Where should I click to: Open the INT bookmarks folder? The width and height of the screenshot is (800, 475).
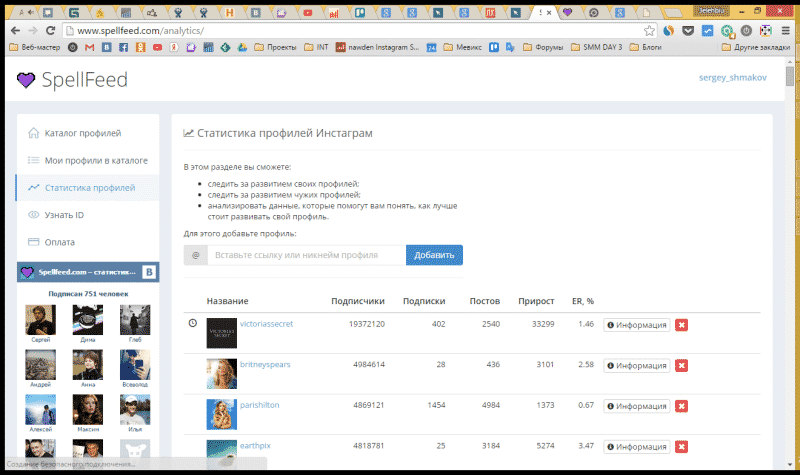tap(316, 47)
